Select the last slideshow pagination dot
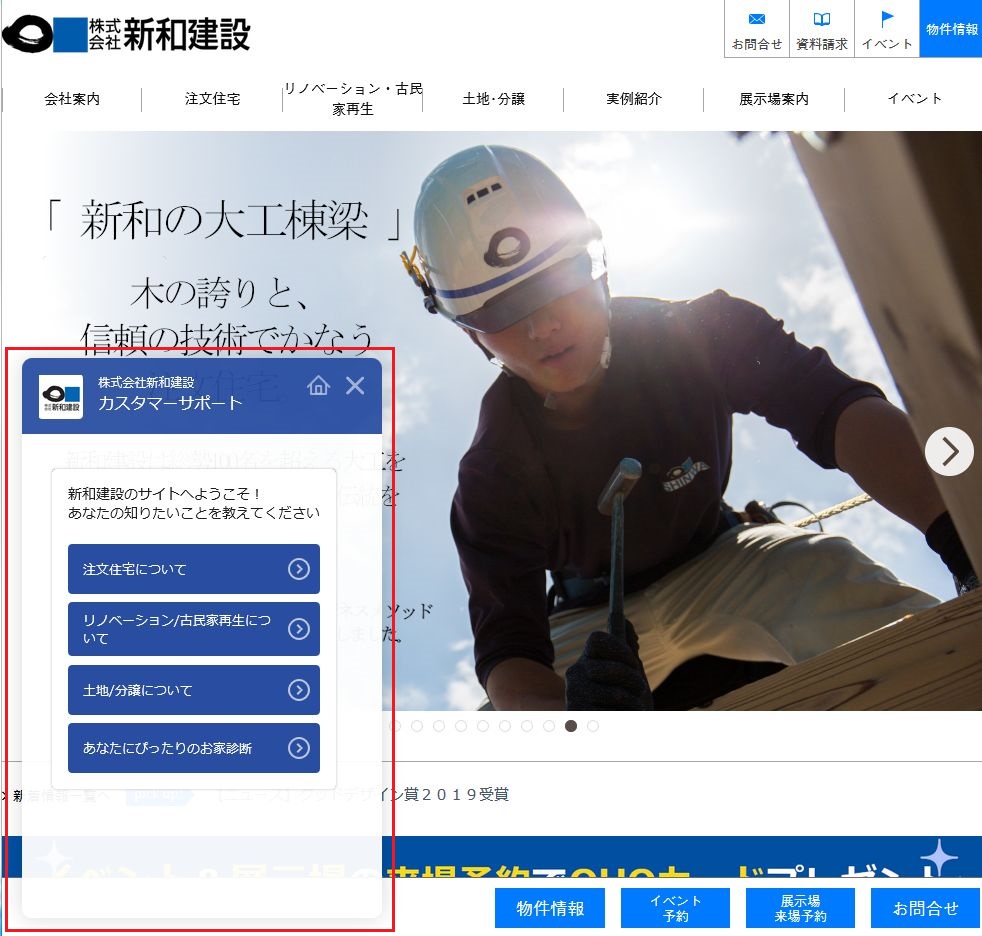Image resolution: width=982 pixels, height=936 pixels. [x=593, y=726]
